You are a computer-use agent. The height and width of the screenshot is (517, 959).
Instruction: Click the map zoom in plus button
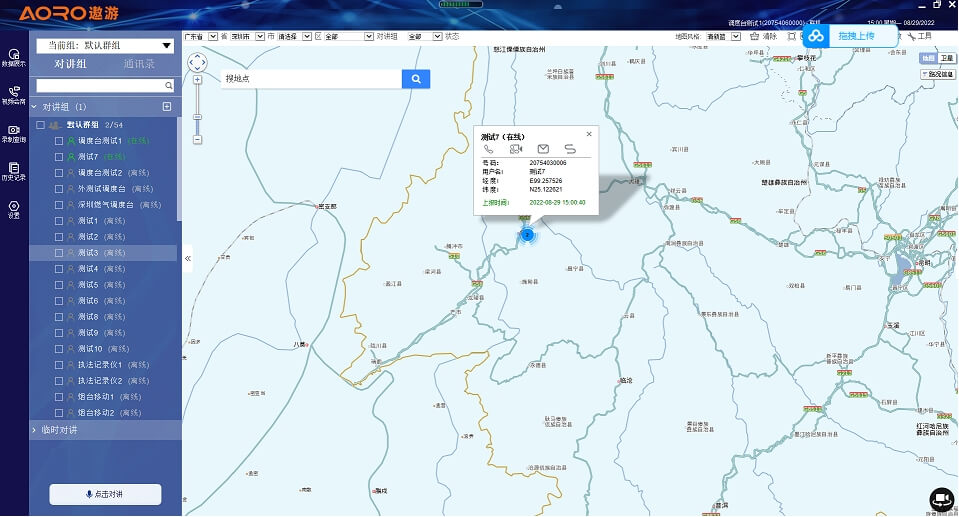coord(197,80)
